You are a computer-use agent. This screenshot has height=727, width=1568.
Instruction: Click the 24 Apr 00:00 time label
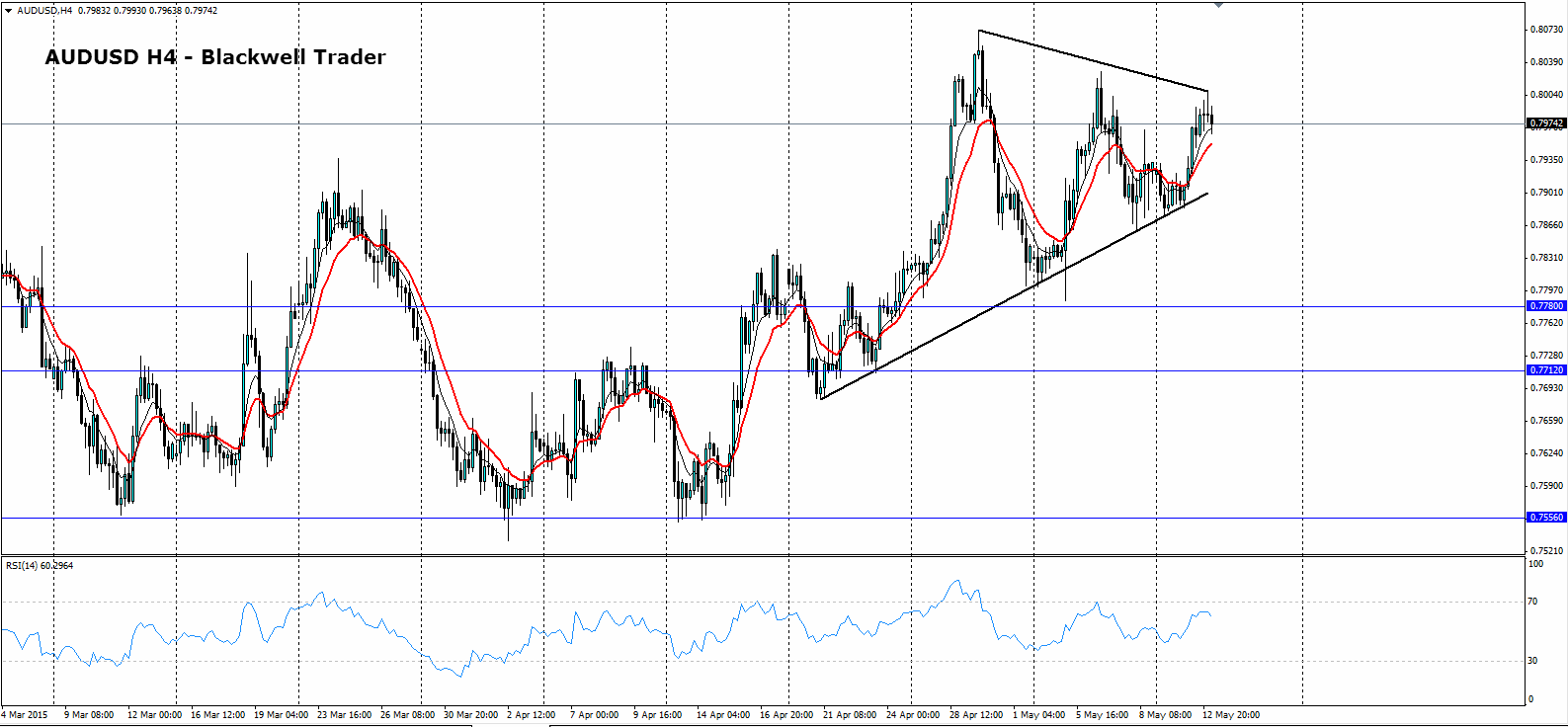click(913, 714)
